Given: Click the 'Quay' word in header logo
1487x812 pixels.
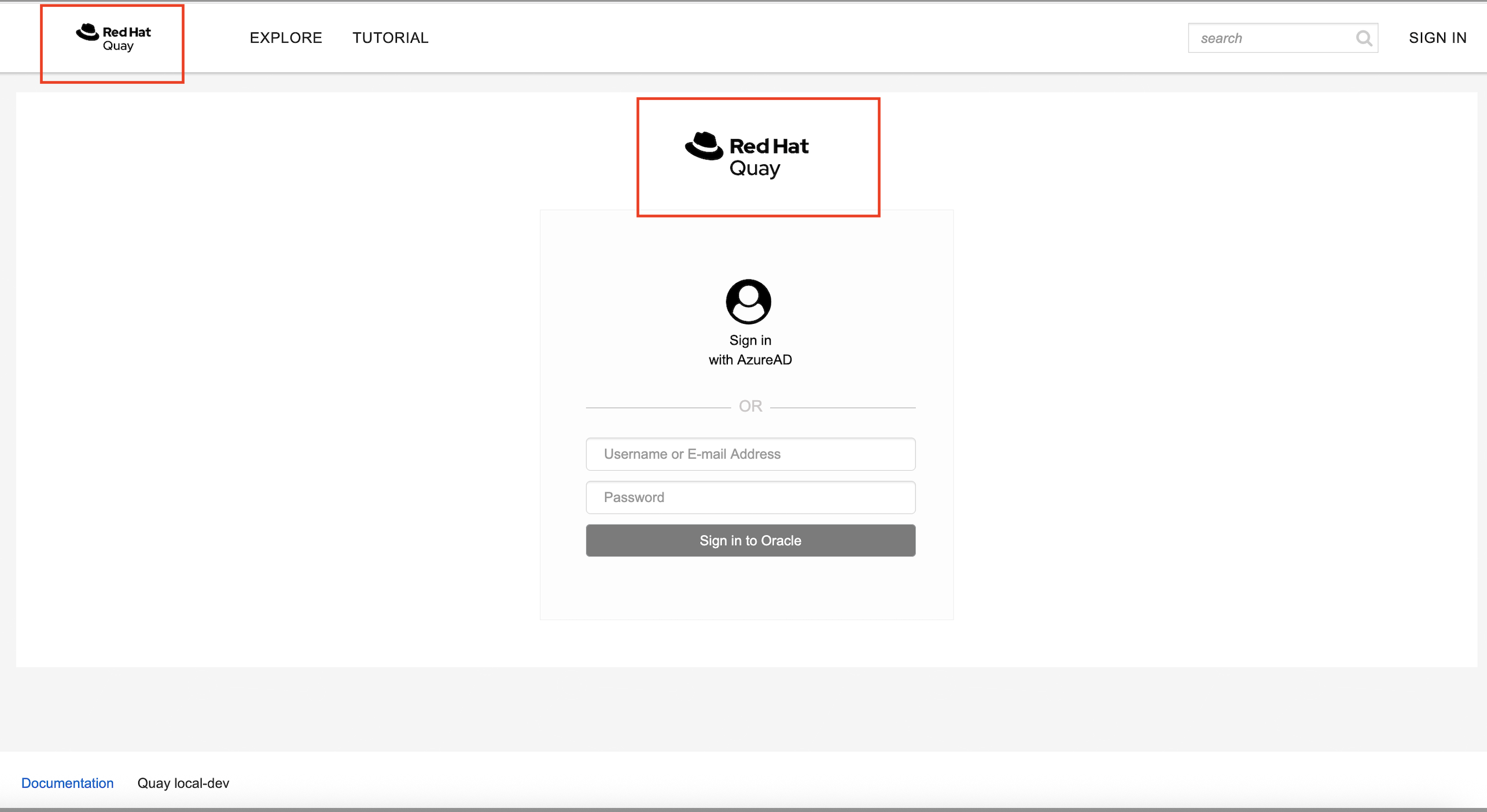Looking at the screenshot, I should [118, 46].
